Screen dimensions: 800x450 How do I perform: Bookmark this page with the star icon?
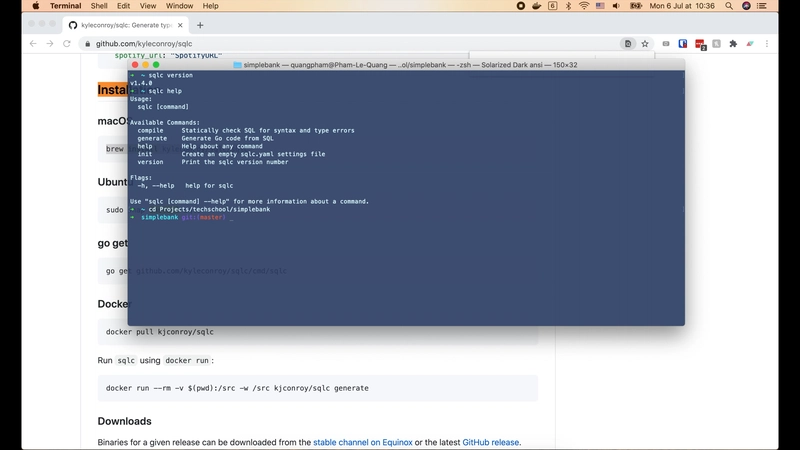(645, 44)
